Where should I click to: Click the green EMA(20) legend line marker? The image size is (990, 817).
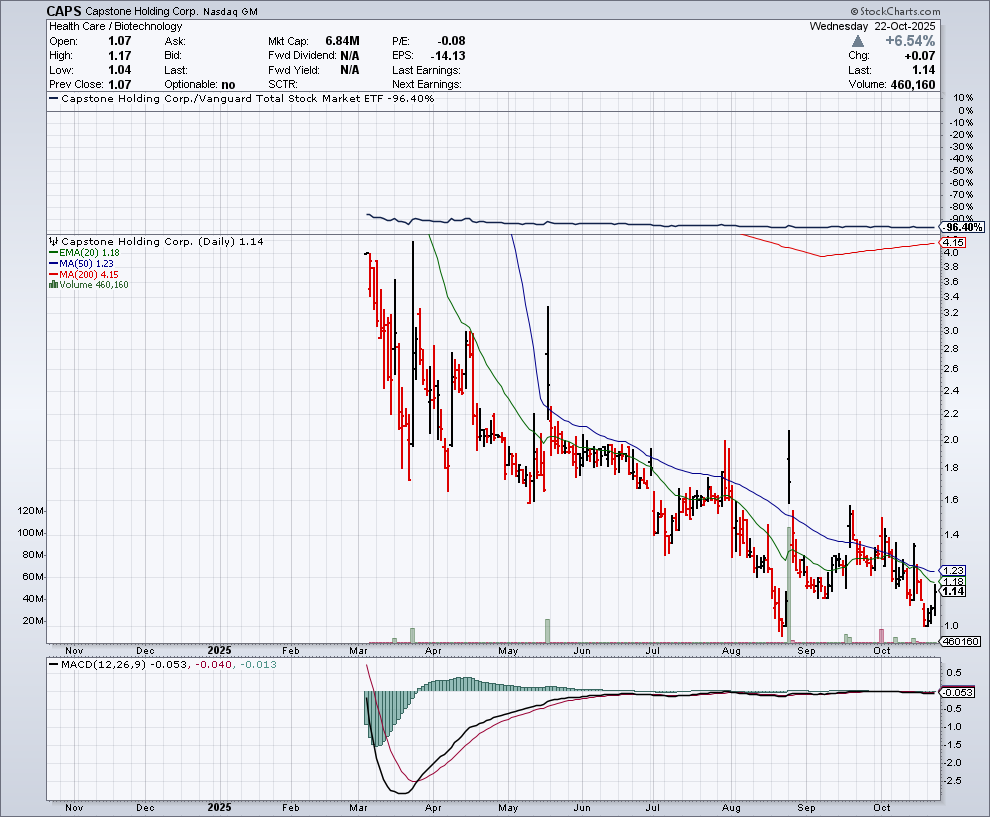pos(53,253)
